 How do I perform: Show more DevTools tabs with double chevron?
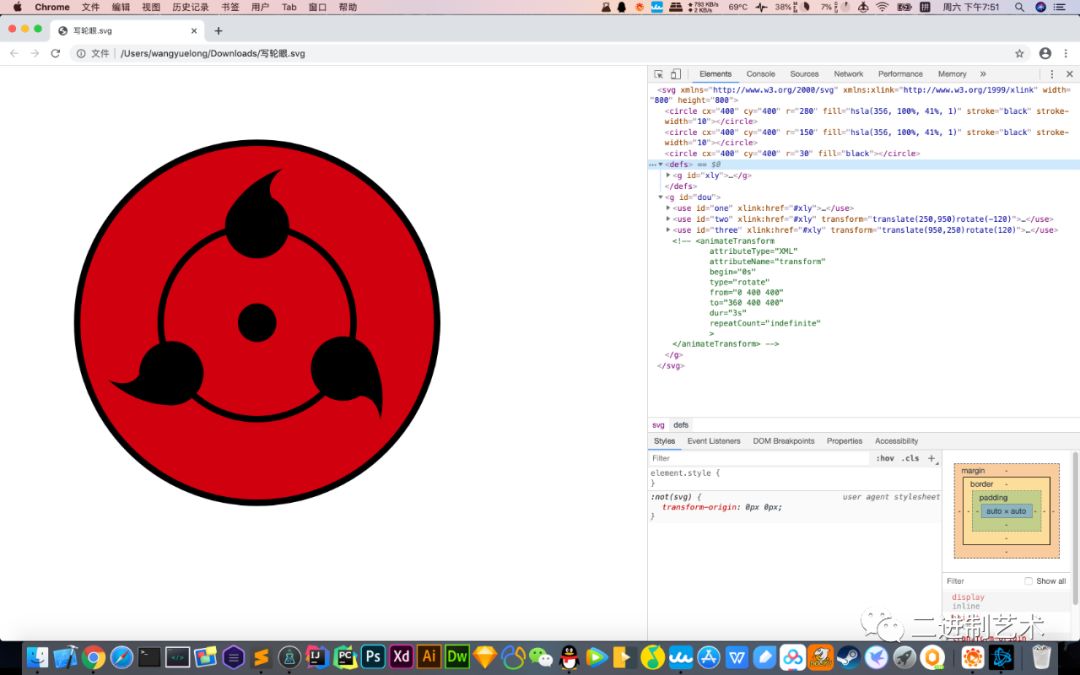pyautogui.click(x=983, y=74)
